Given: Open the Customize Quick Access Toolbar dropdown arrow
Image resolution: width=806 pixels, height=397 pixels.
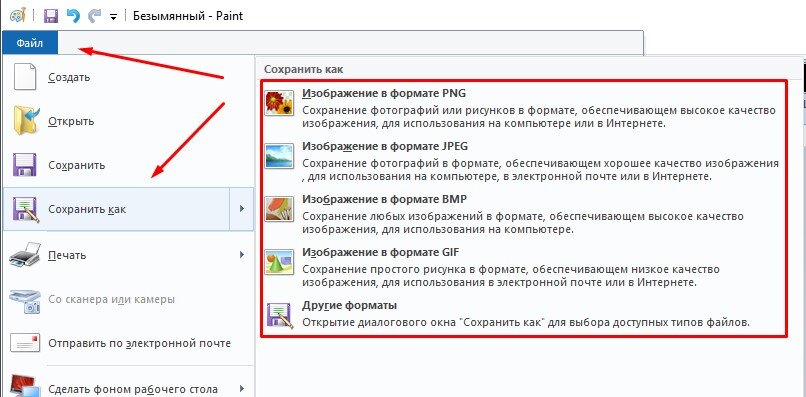Looking at the screenshot, I should pyautogui.click(x=114, y=17).
